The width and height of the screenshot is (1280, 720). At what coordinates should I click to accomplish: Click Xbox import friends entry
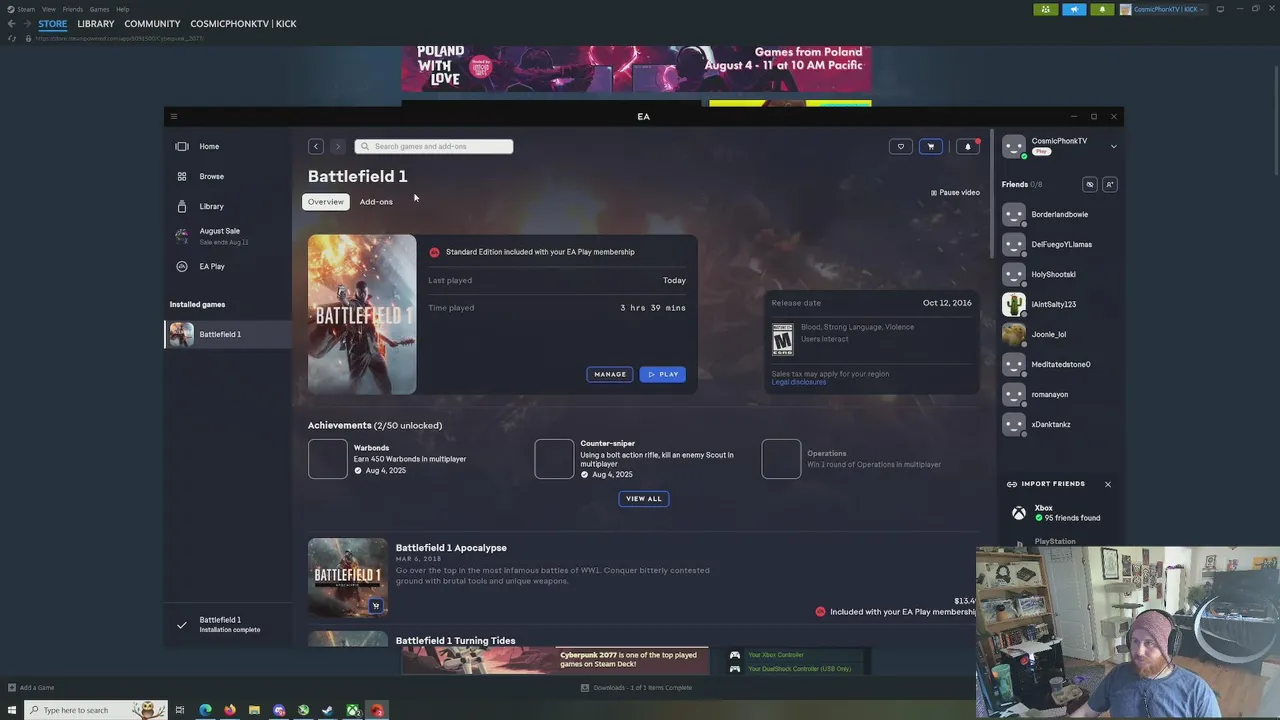[x=1059, y=513]
